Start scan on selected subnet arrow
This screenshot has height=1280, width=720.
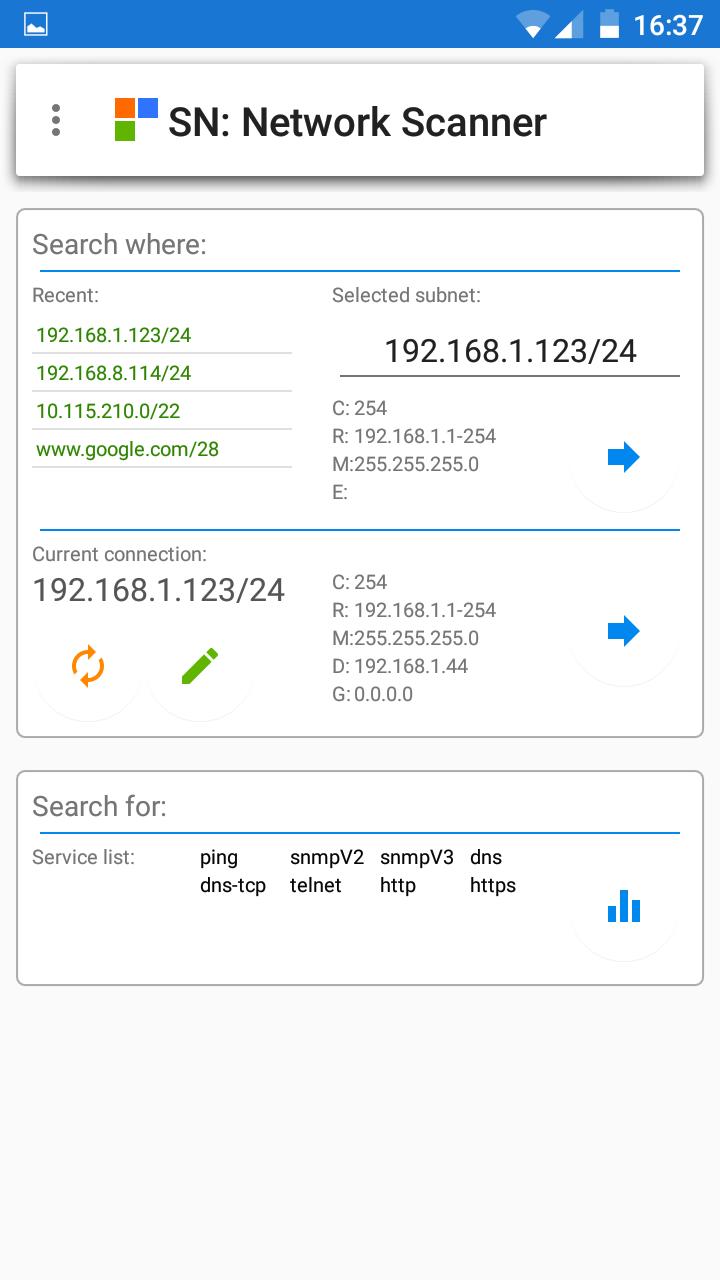pyautogui.click(x=624, y=459)
